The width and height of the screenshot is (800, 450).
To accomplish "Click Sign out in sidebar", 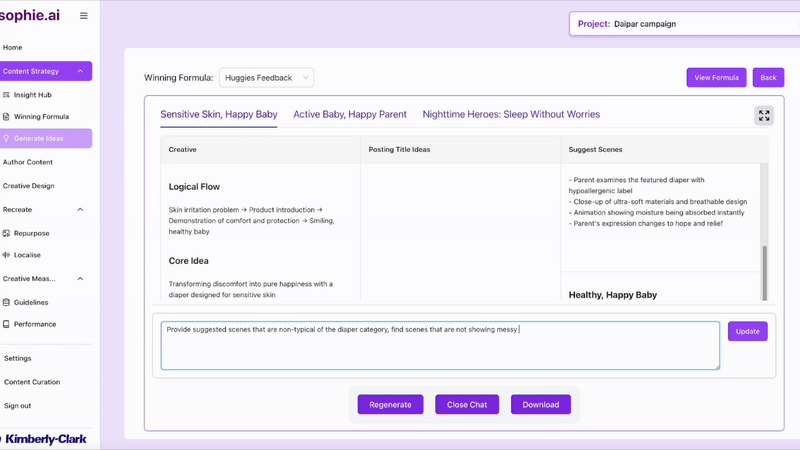I will 17,406.
